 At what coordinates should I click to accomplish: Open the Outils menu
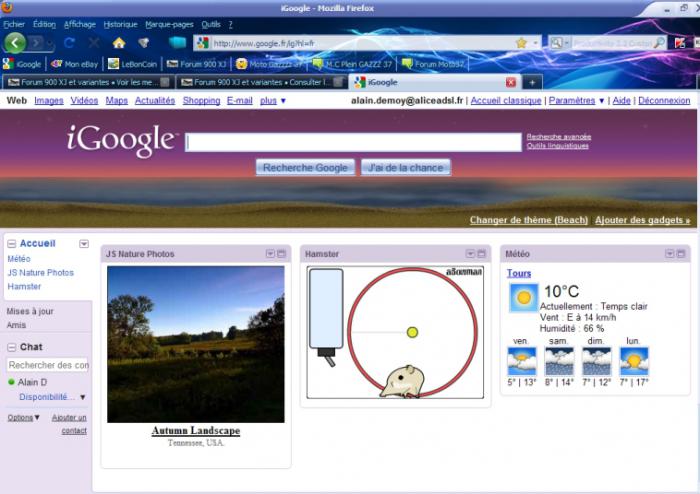[x=211, y=25]
